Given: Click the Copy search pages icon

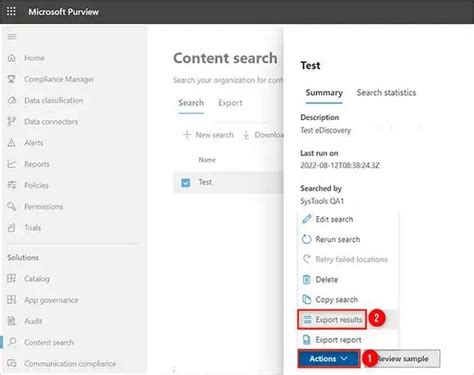Looking at the screenshot, I should pos(306,299).
